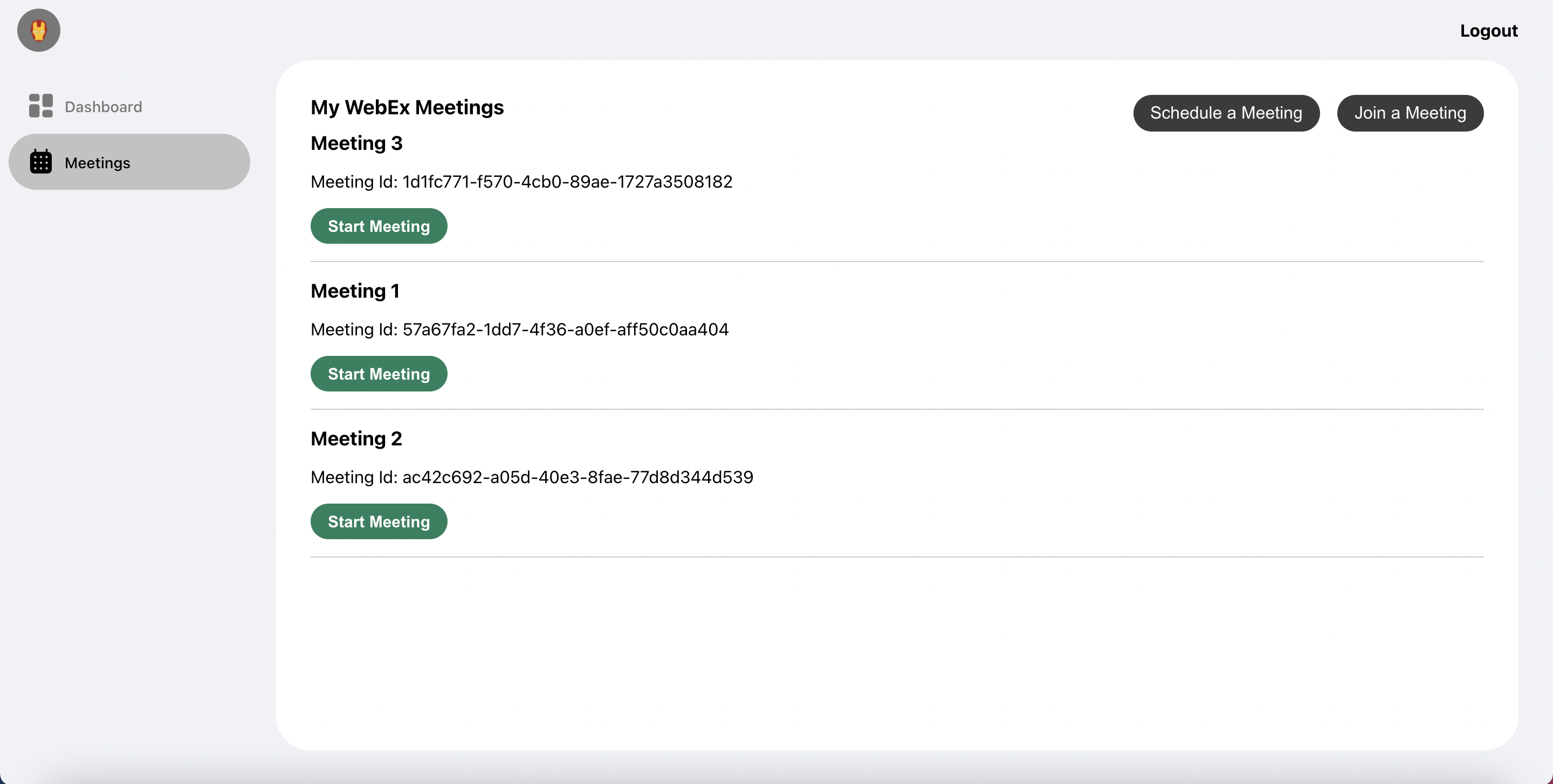The height and width of the screenshot is (784, 1553).
Task: Open the Dashboard sidebar item
Action: coord(129,106)
